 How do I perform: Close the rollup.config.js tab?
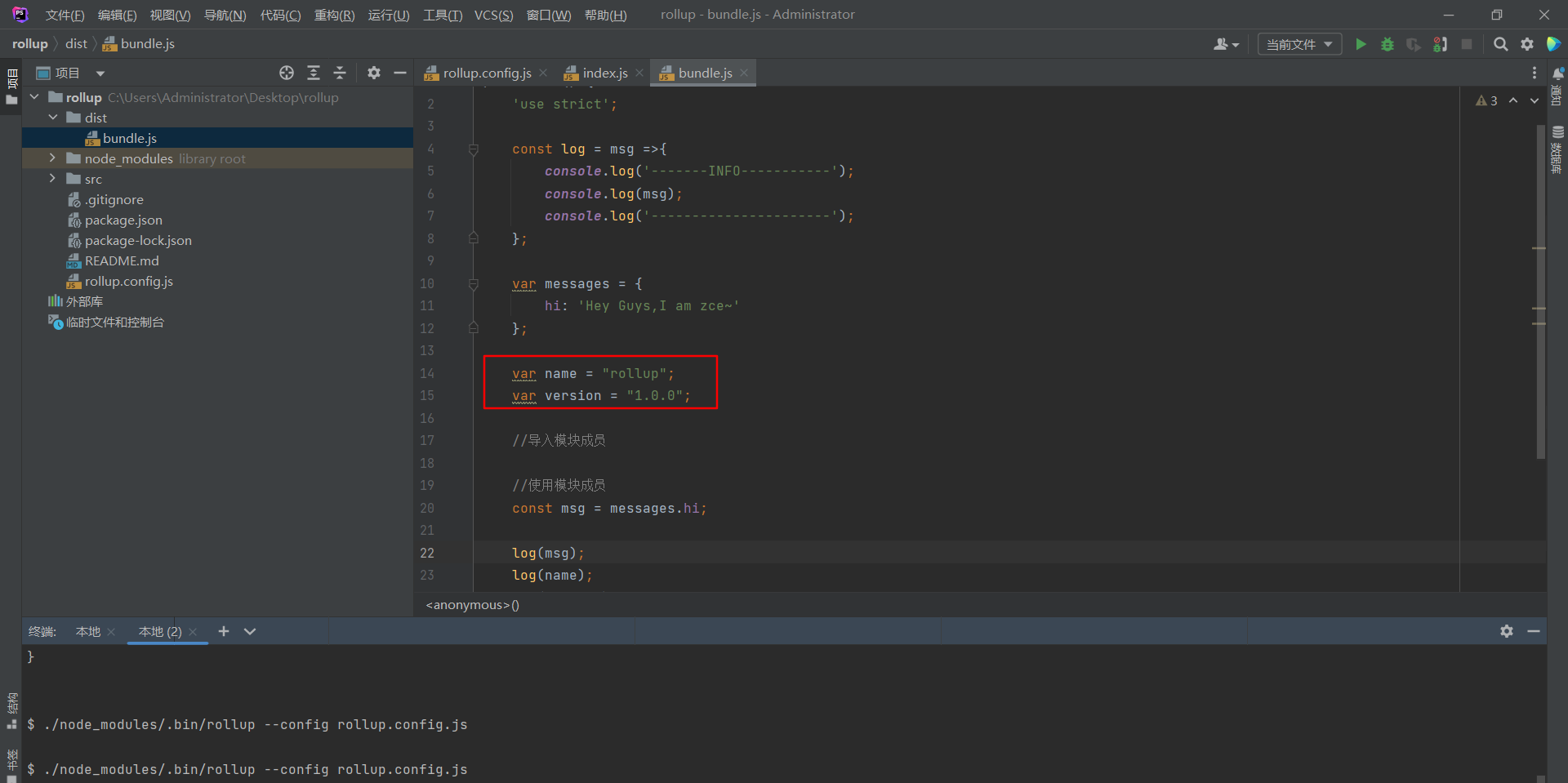(544, 73)
